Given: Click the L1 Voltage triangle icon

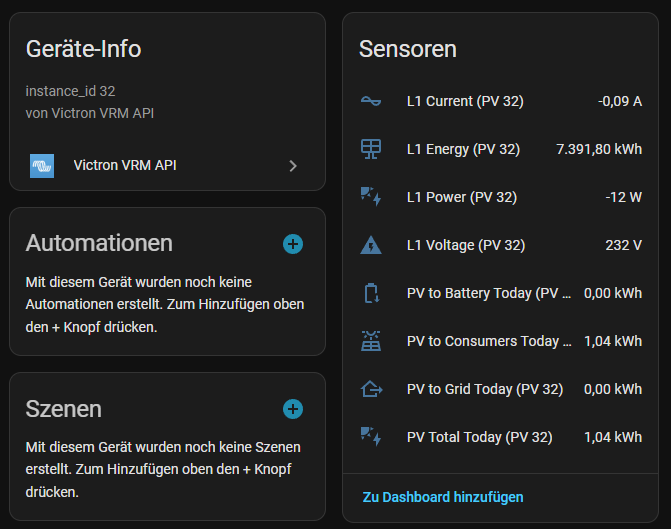Looking at the screenshot, I should coord(371,245).
